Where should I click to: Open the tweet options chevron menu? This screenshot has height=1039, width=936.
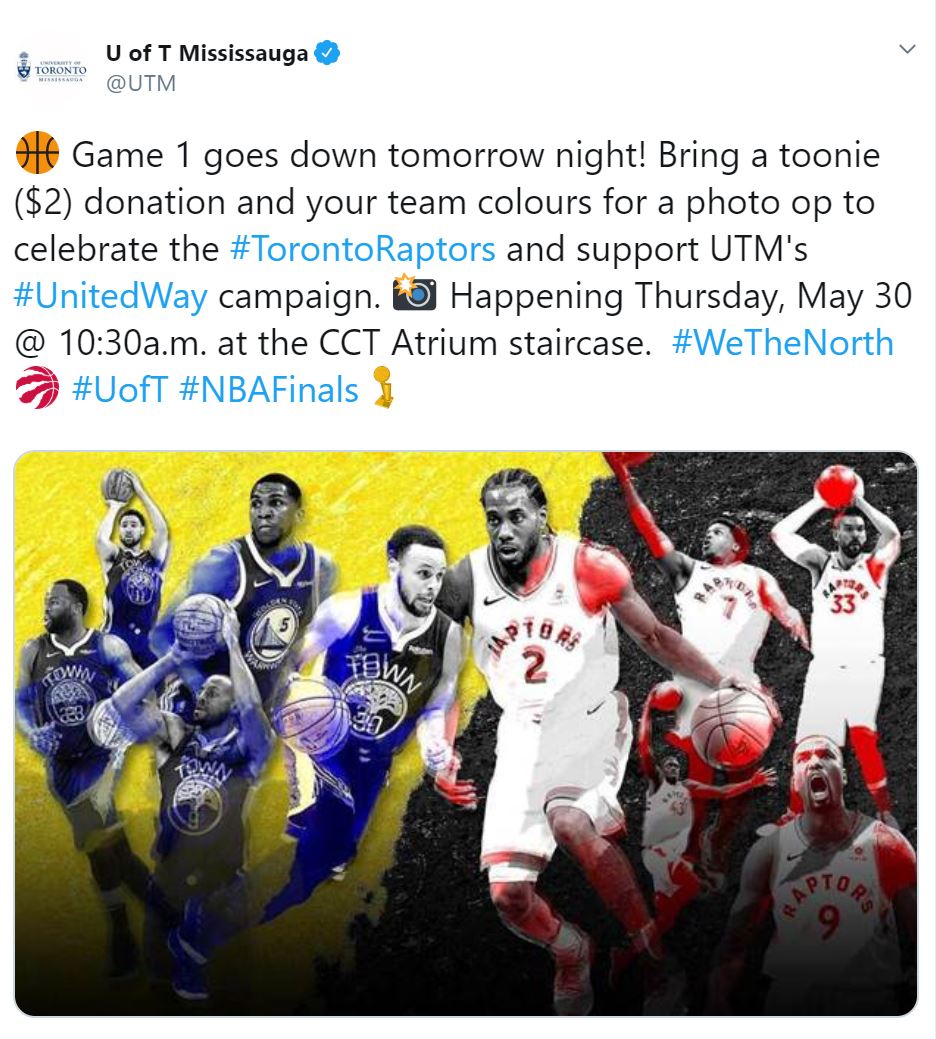click(x=907, y=49)
